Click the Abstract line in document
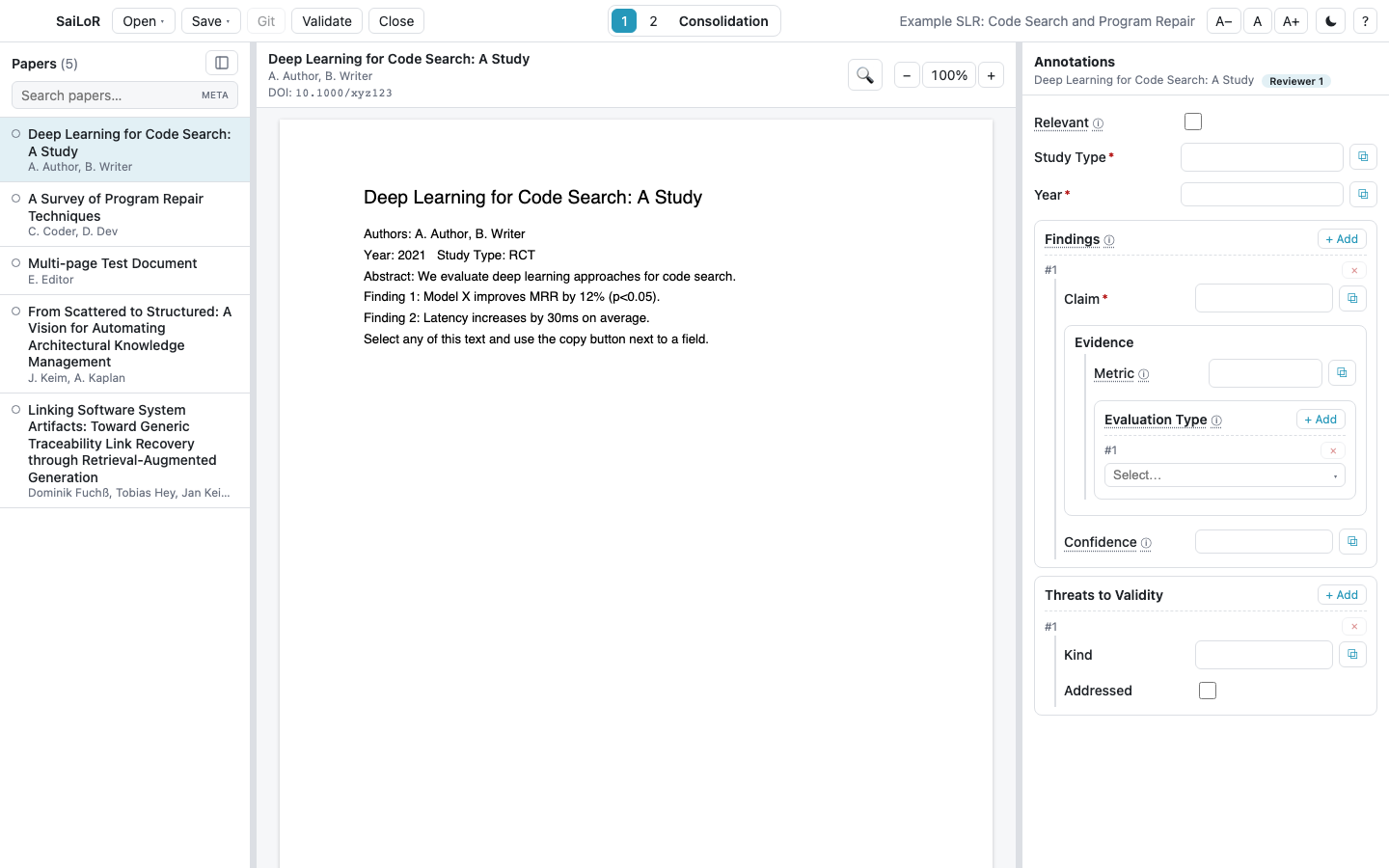 pos(550,276)
